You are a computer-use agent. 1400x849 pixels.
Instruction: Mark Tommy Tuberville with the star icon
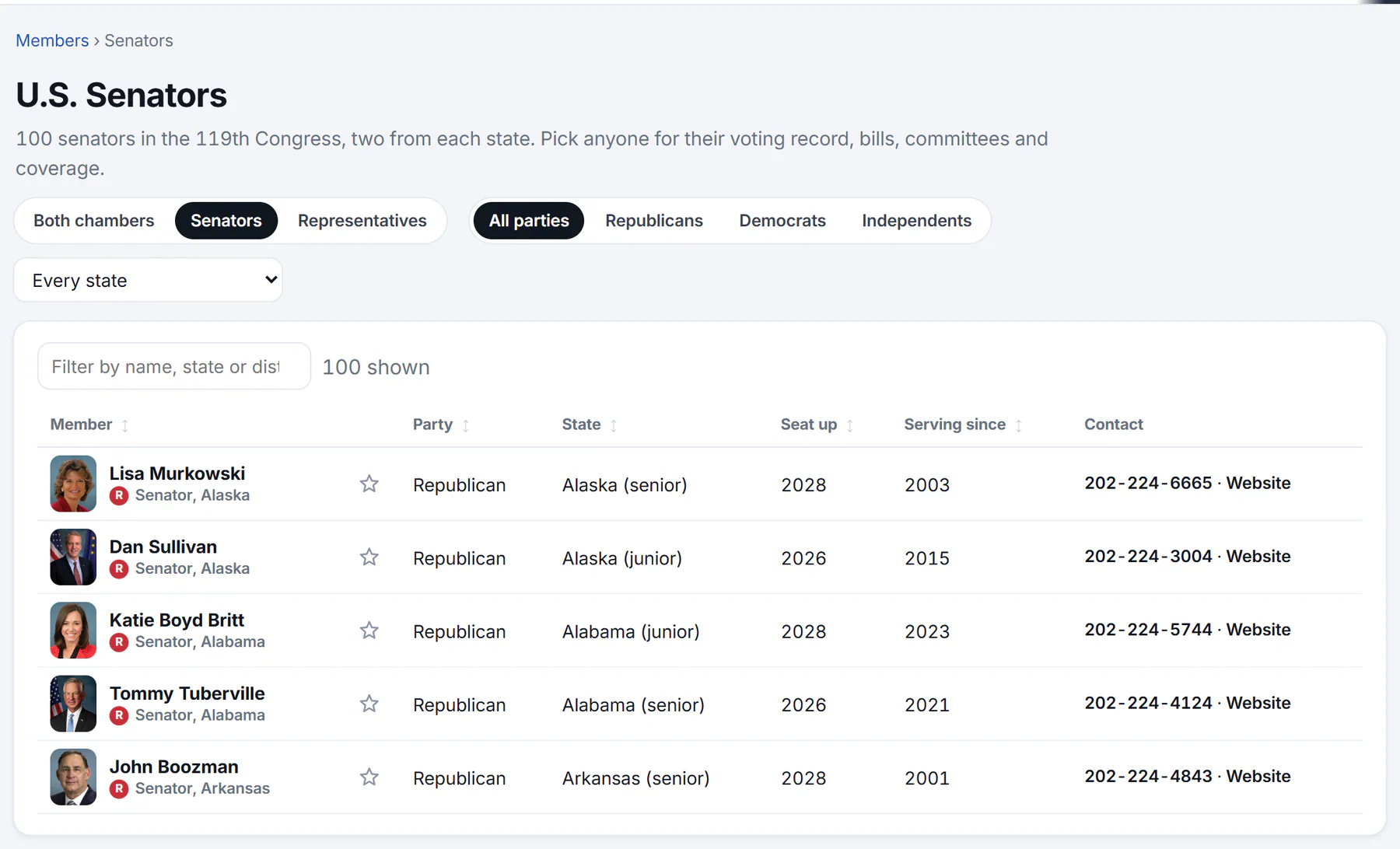pyautogui.click(x=369, y=704)
